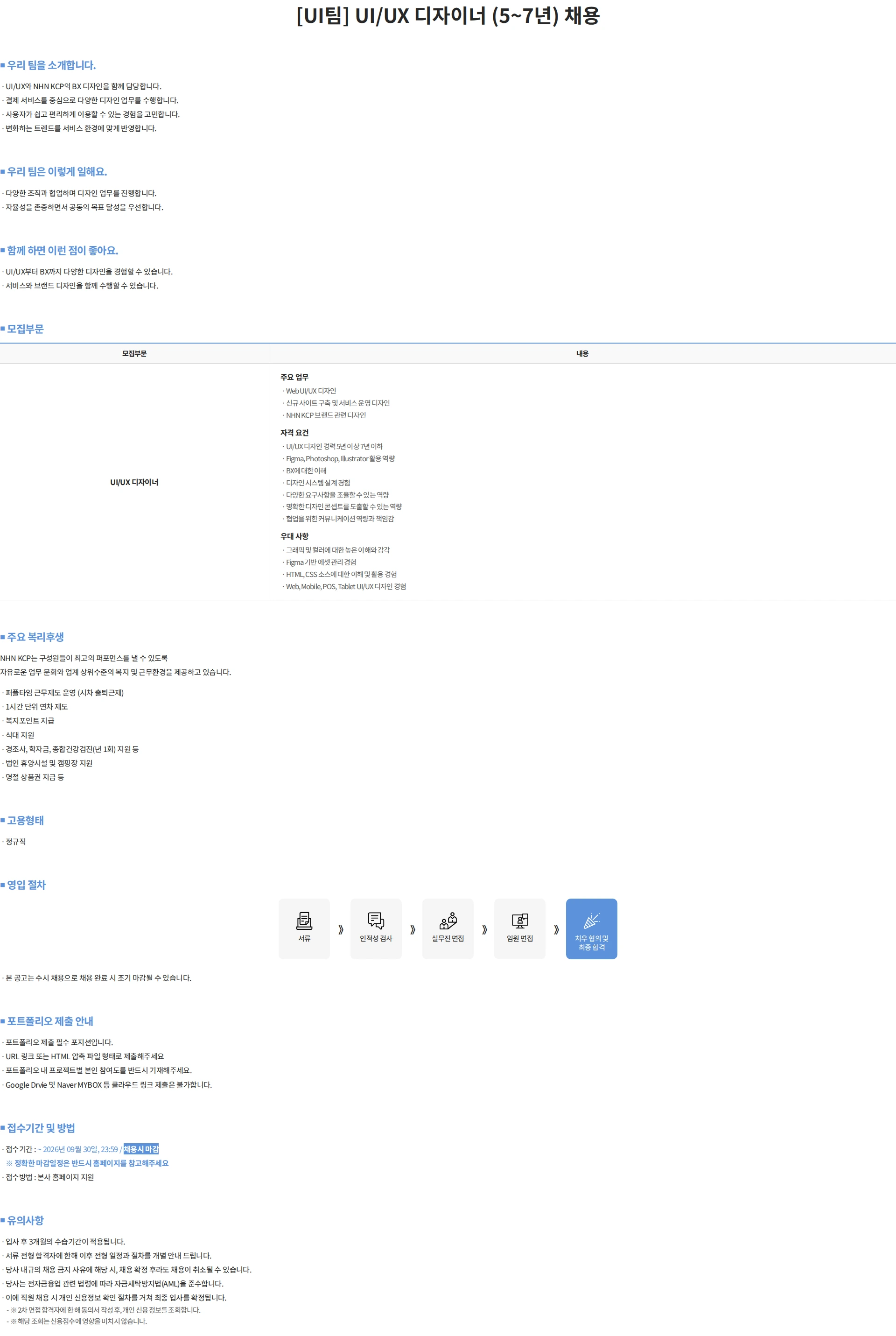Click the heading 우리 팀은 이렇게 일해요.
896x1336 pixels.
pos(57,171)
